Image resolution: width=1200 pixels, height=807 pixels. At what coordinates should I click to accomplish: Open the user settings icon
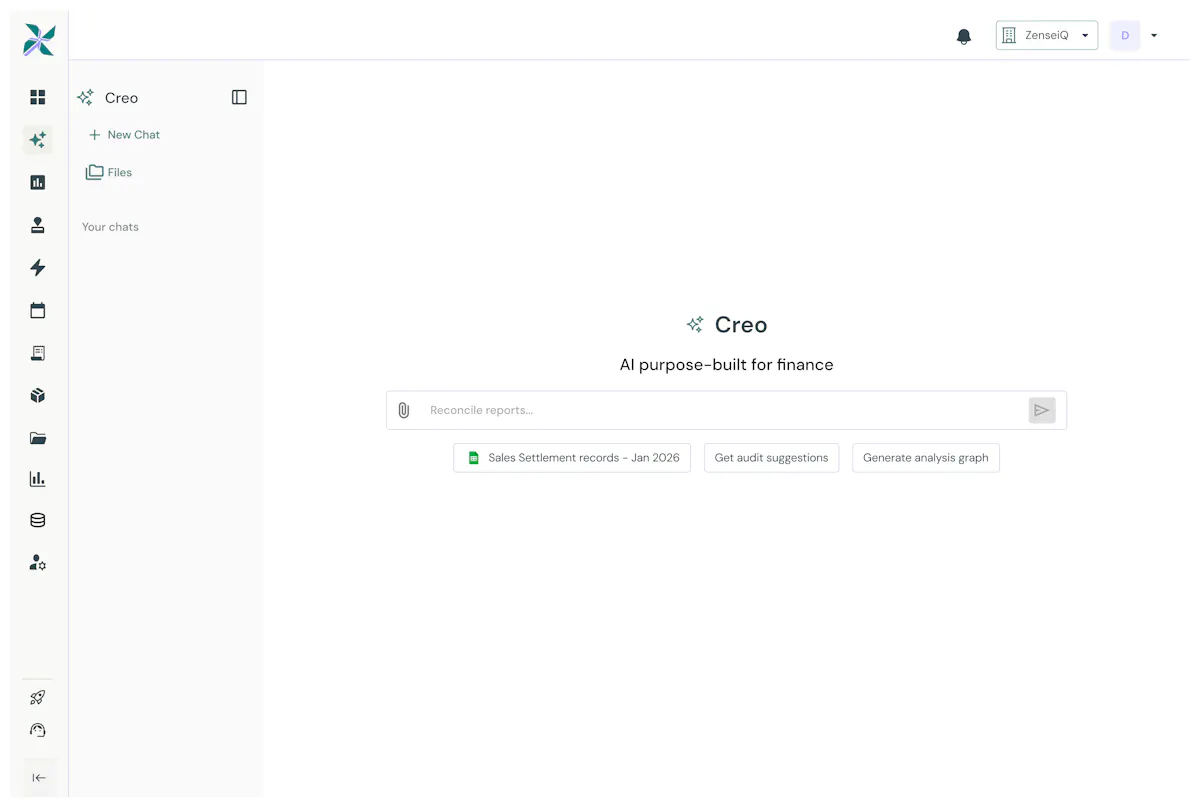(38, 563)
